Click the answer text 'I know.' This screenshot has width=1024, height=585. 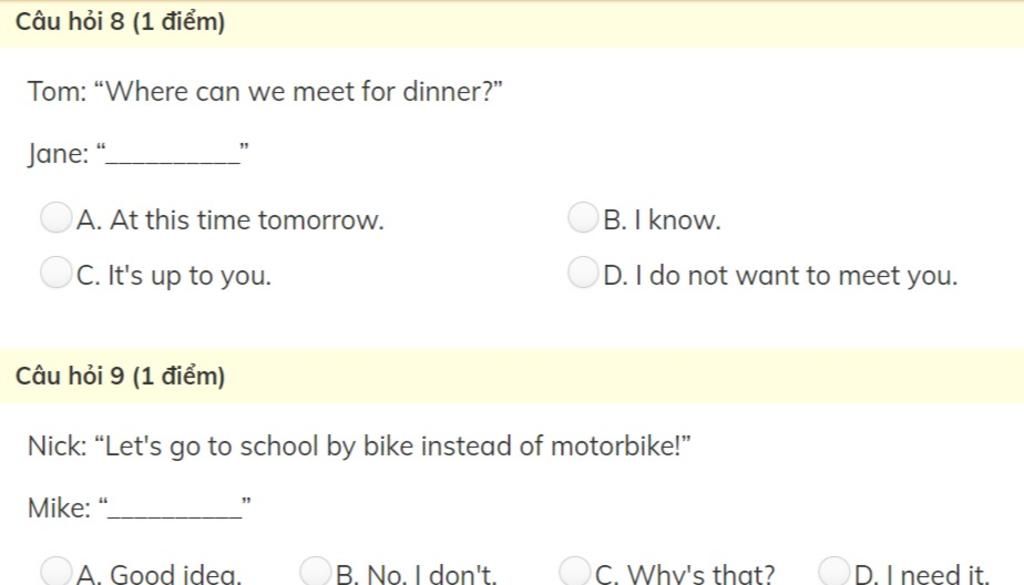[x=678, y=220]
